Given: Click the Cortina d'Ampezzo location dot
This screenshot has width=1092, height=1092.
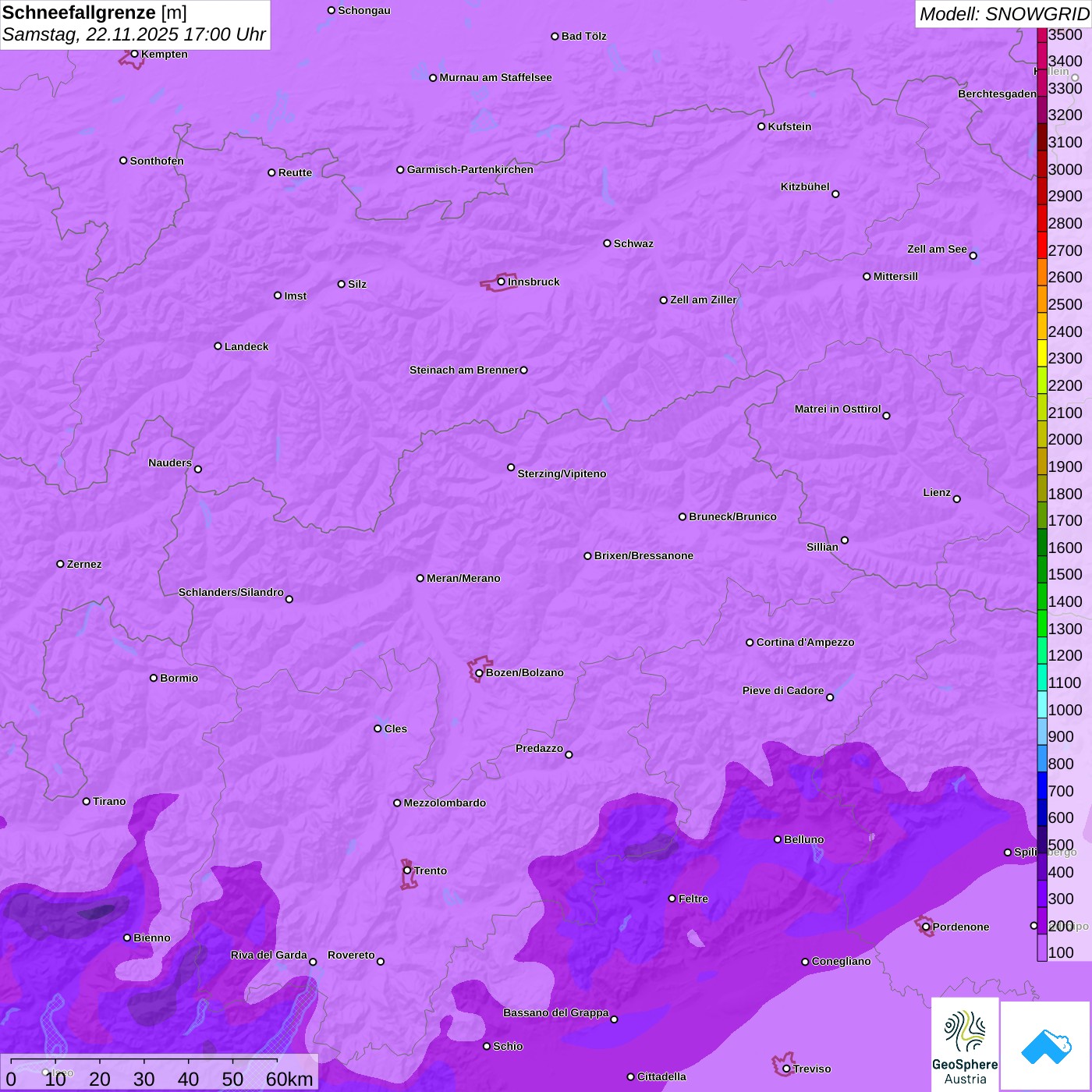Looking at the screenshot, I should 750,643.
